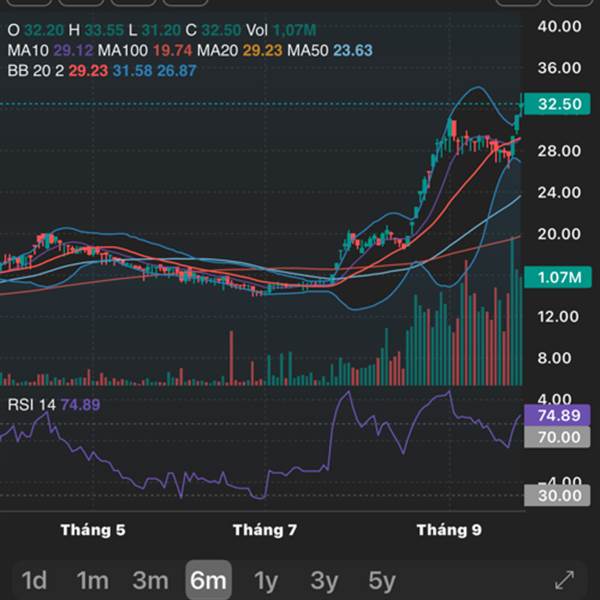Select the 70.00 RSI overbought level marker
This screenshot has height=600, width=600.
pyautogui.click(x=555, y=437)
